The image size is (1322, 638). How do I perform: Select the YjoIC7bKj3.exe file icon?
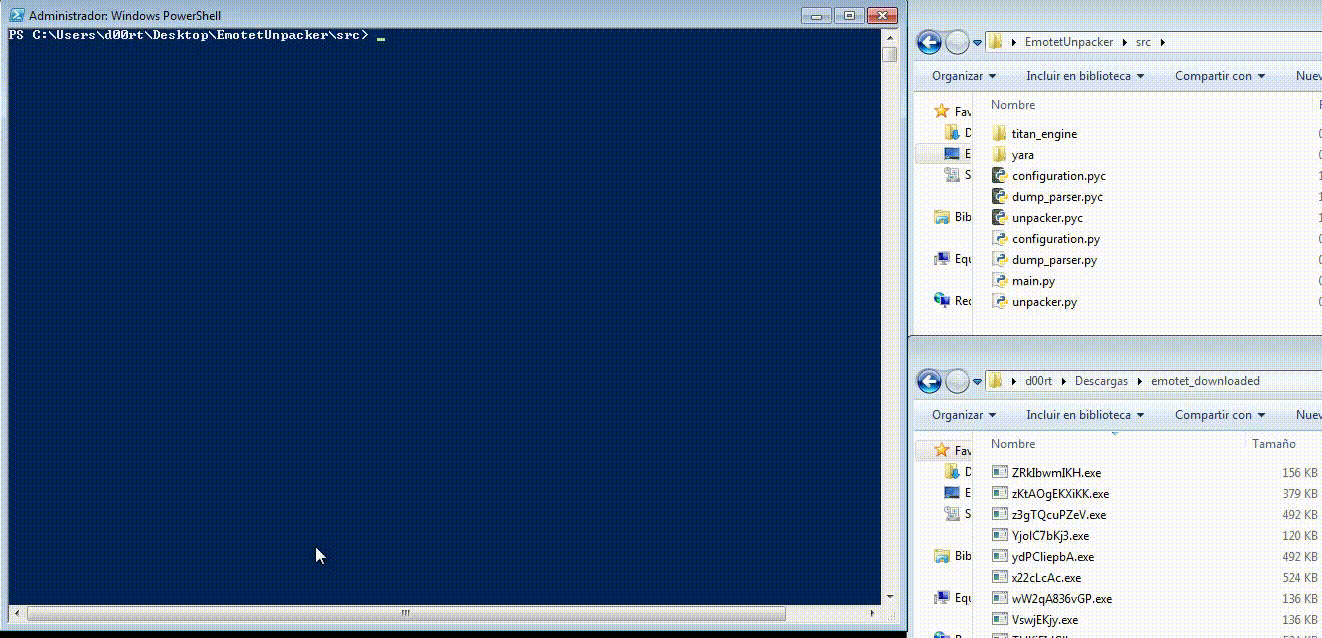pos(999,535)
